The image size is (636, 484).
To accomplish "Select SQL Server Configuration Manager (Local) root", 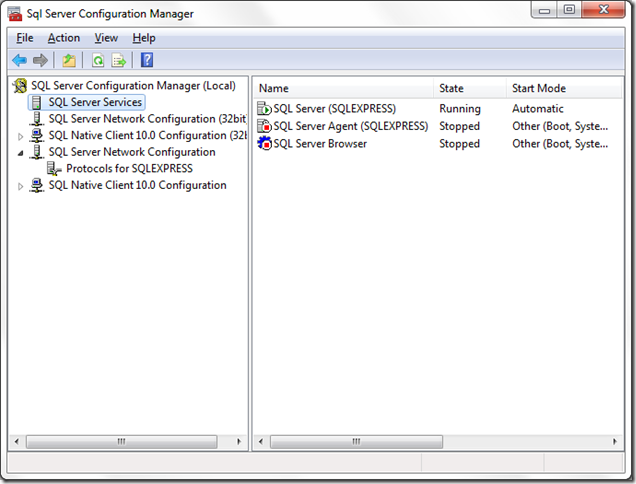I will coord(133,86).
